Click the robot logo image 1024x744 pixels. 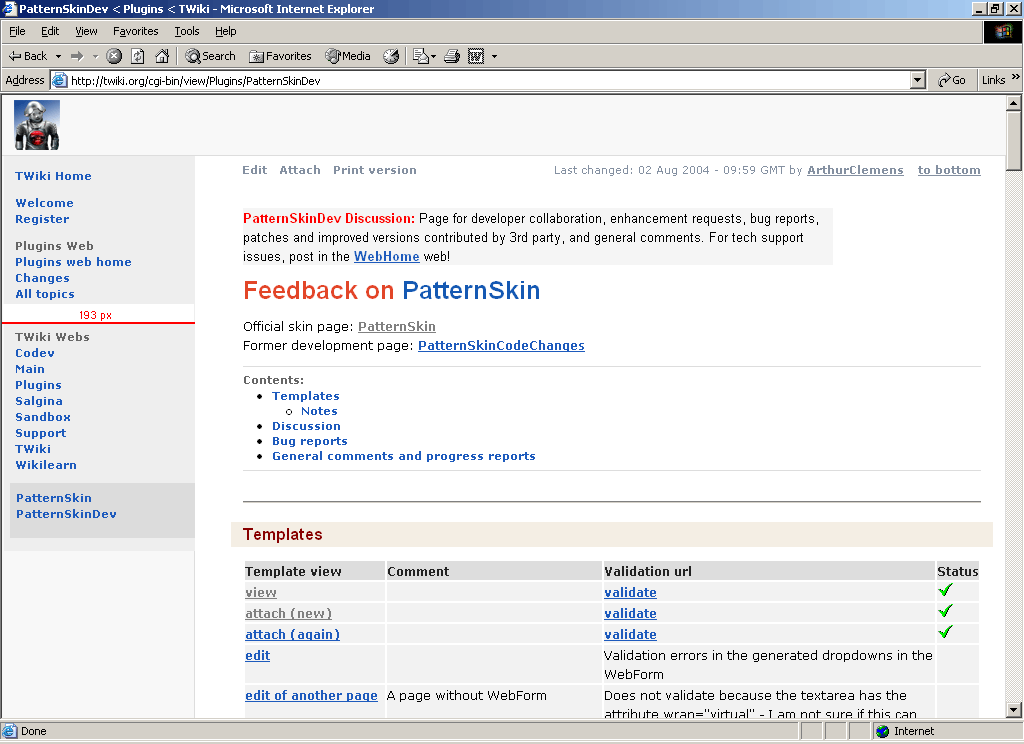click(37, 125)
